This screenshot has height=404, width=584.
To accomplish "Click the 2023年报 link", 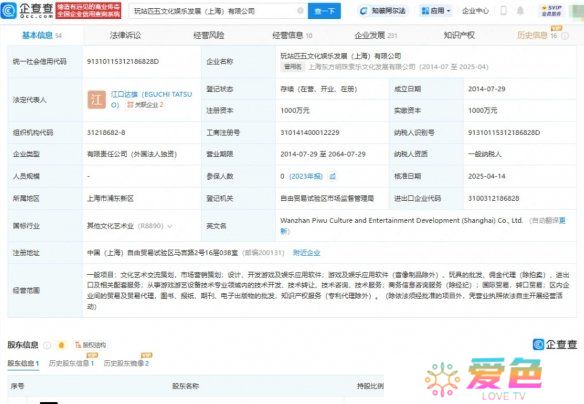I will pos(306,176).
